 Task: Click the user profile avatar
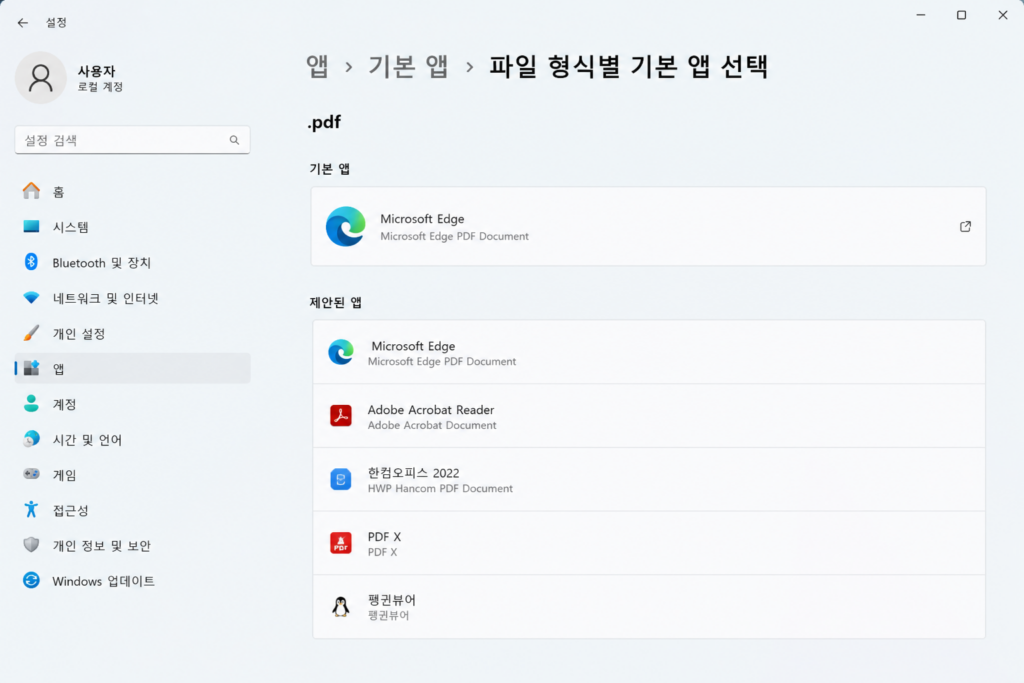[x=40, y=78]
